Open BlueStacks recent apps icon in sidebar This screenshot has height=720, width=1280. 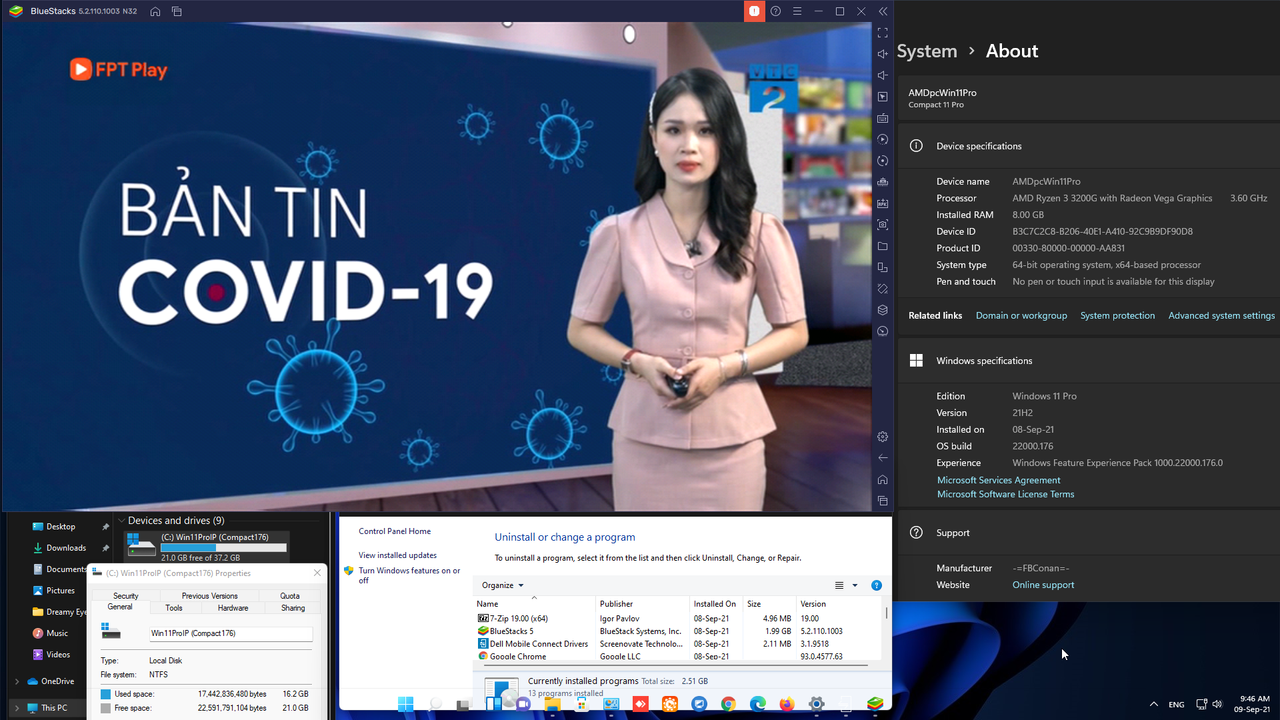[x=882, y=501]
